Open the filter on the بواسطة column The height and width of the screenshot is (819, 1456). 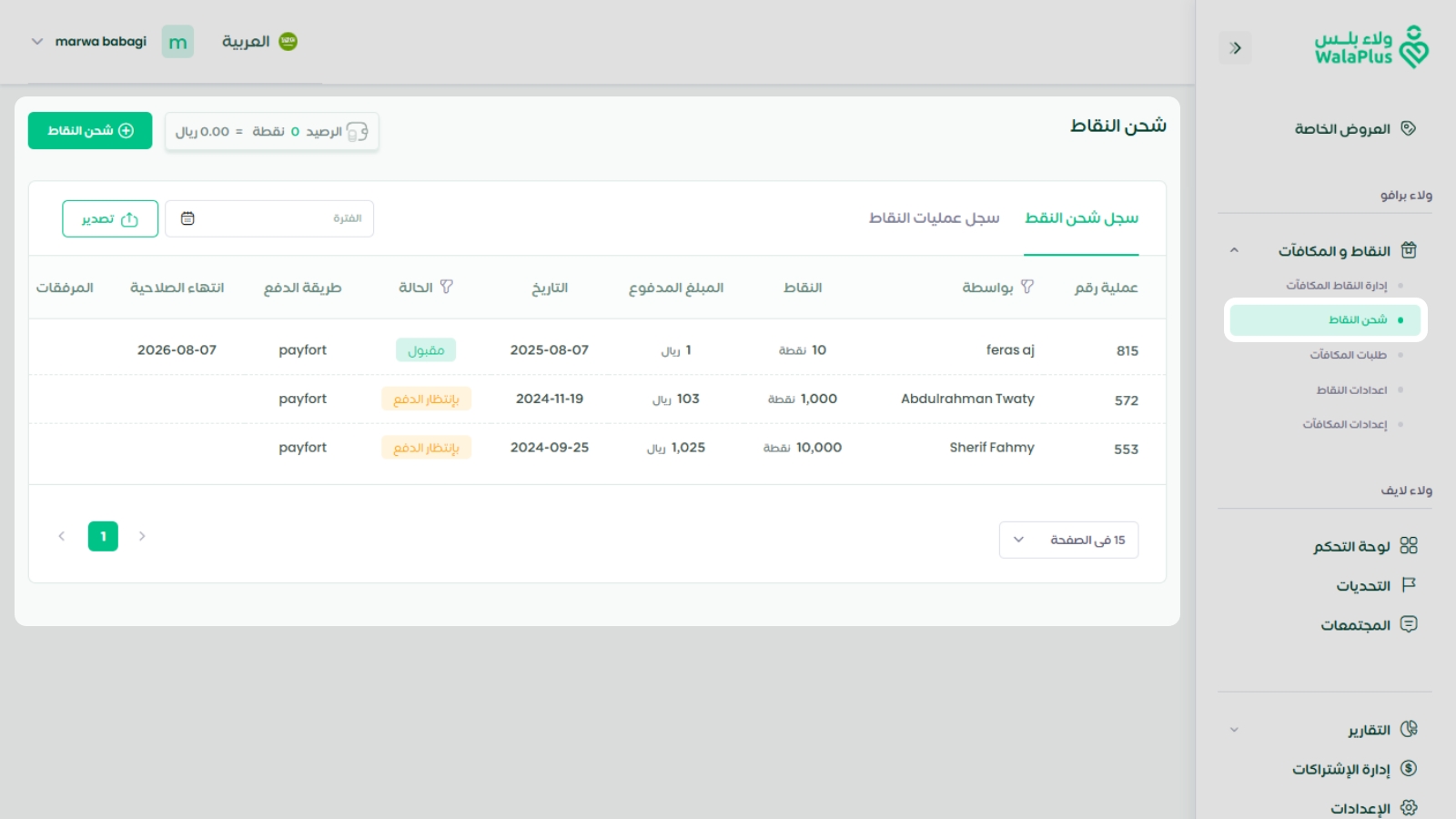click(x=1027, y=287)
